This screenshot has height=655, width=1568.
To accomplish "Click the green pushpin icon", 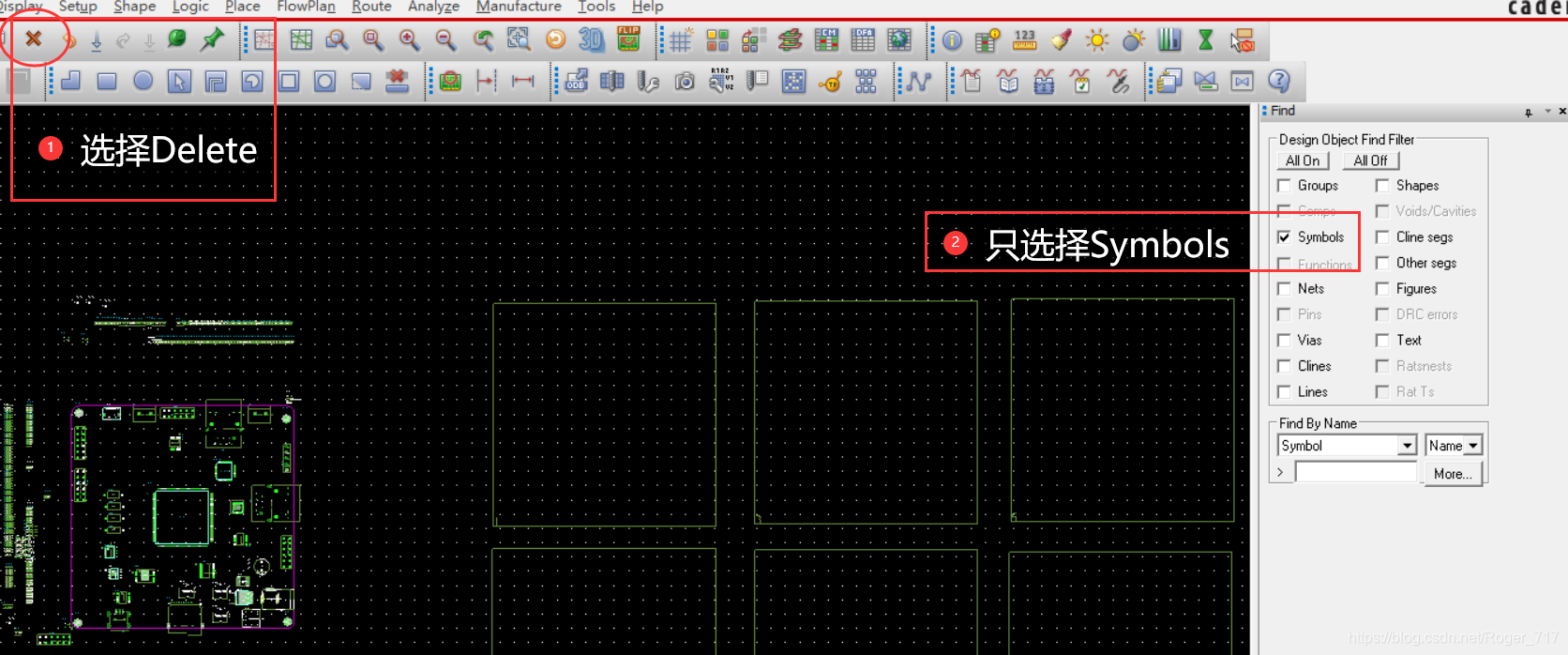I will pos(213,39).
